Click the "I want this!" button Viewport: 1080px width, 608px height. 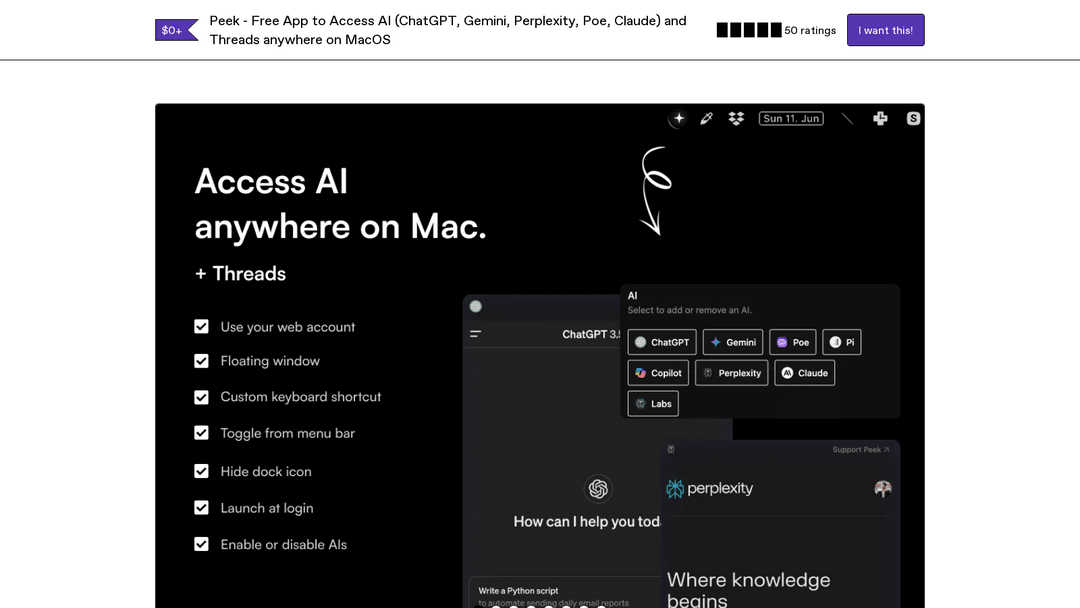pyautogui.click(x=885, y=30)
